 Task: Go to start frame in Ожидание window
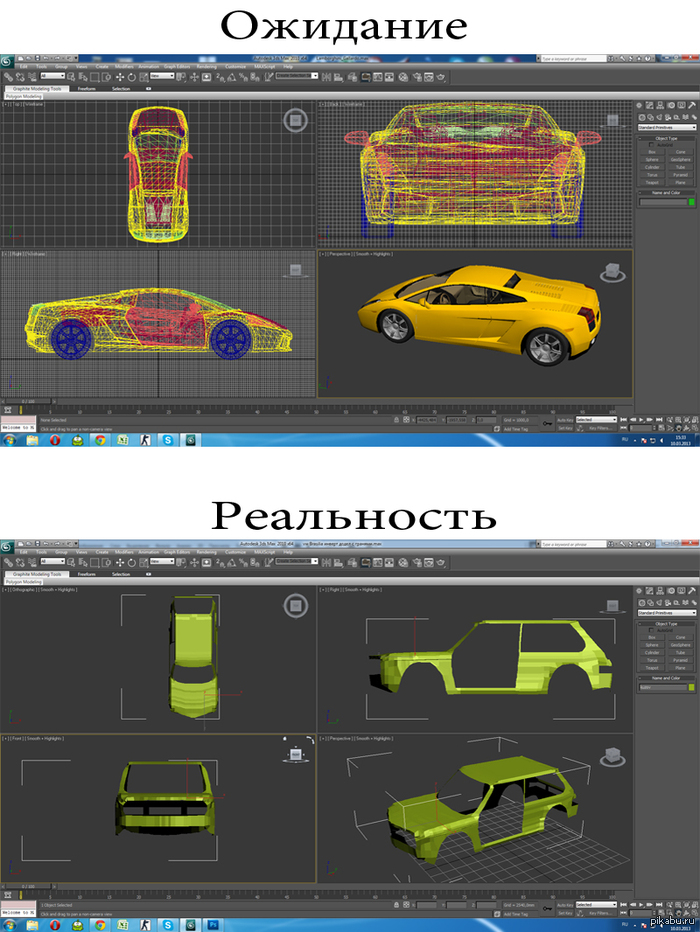pos(624,420)
